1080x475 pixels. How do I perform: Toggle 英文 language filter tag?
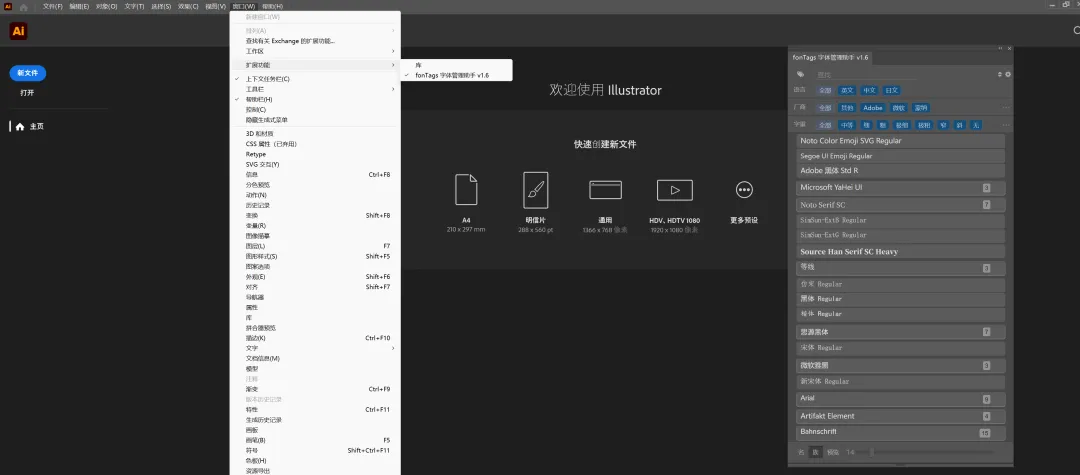pos(847,90)
